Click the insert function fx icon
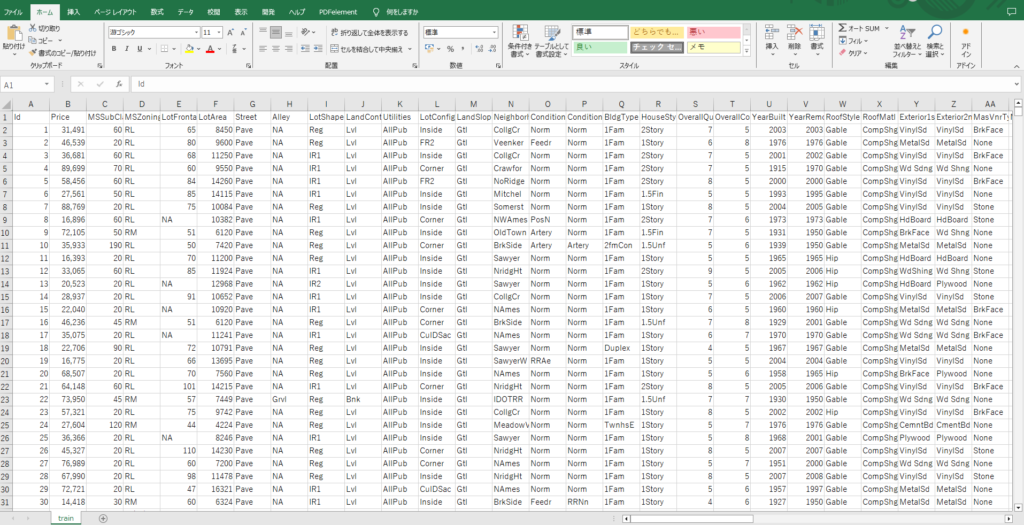The image size is (1024, 525). pyautogui.click(x=118, y=84)
